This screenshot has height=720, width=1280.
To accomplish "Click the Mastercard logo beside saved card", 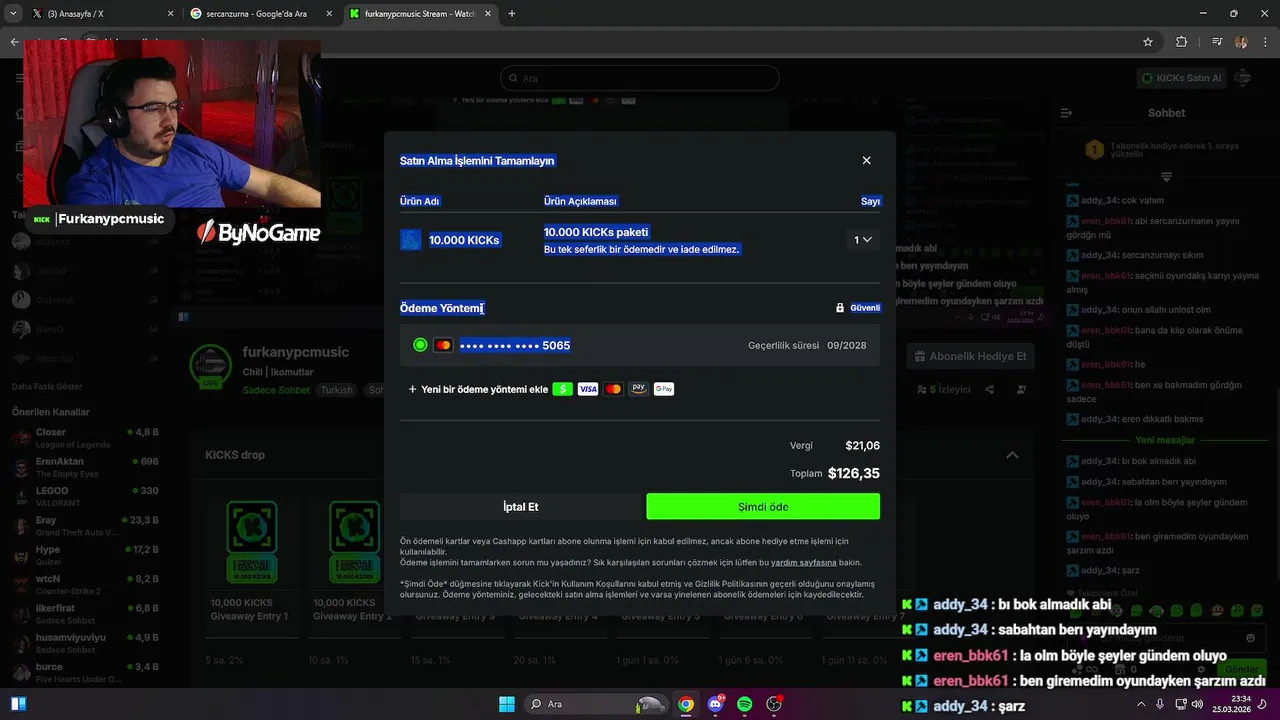I will pyautogui.click(x=443, y=345).
